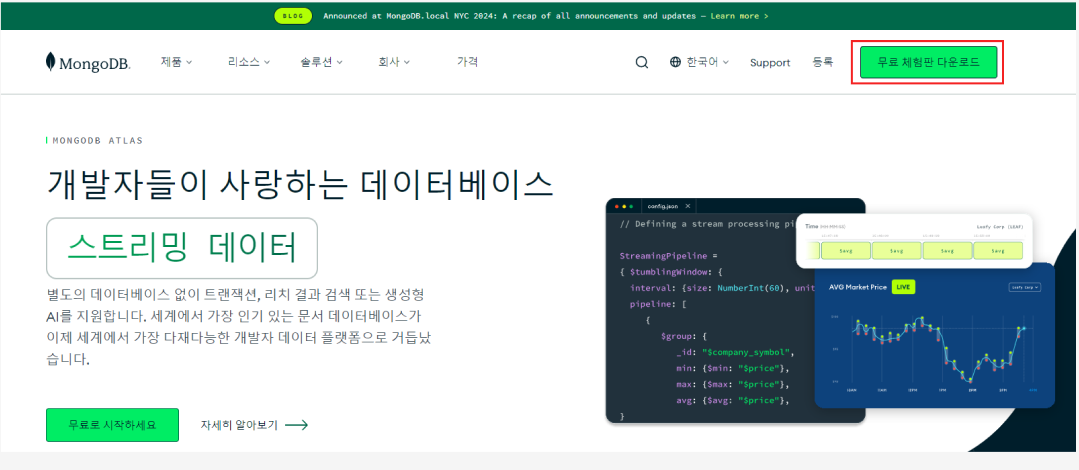Click the globe language icon

pos(675,62)
